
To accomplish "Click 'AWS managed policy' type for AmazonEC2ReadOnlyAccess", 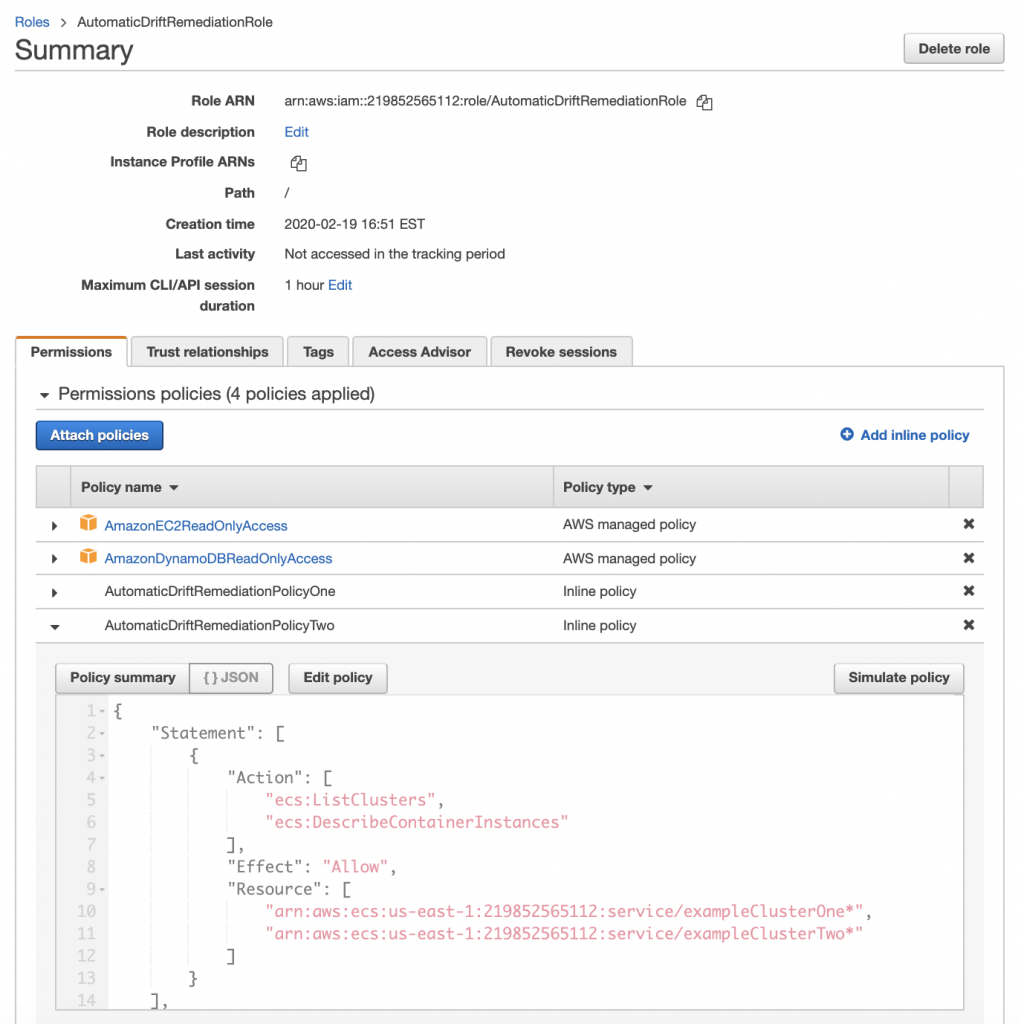I will pyautogui.click(x=630, y=525).
